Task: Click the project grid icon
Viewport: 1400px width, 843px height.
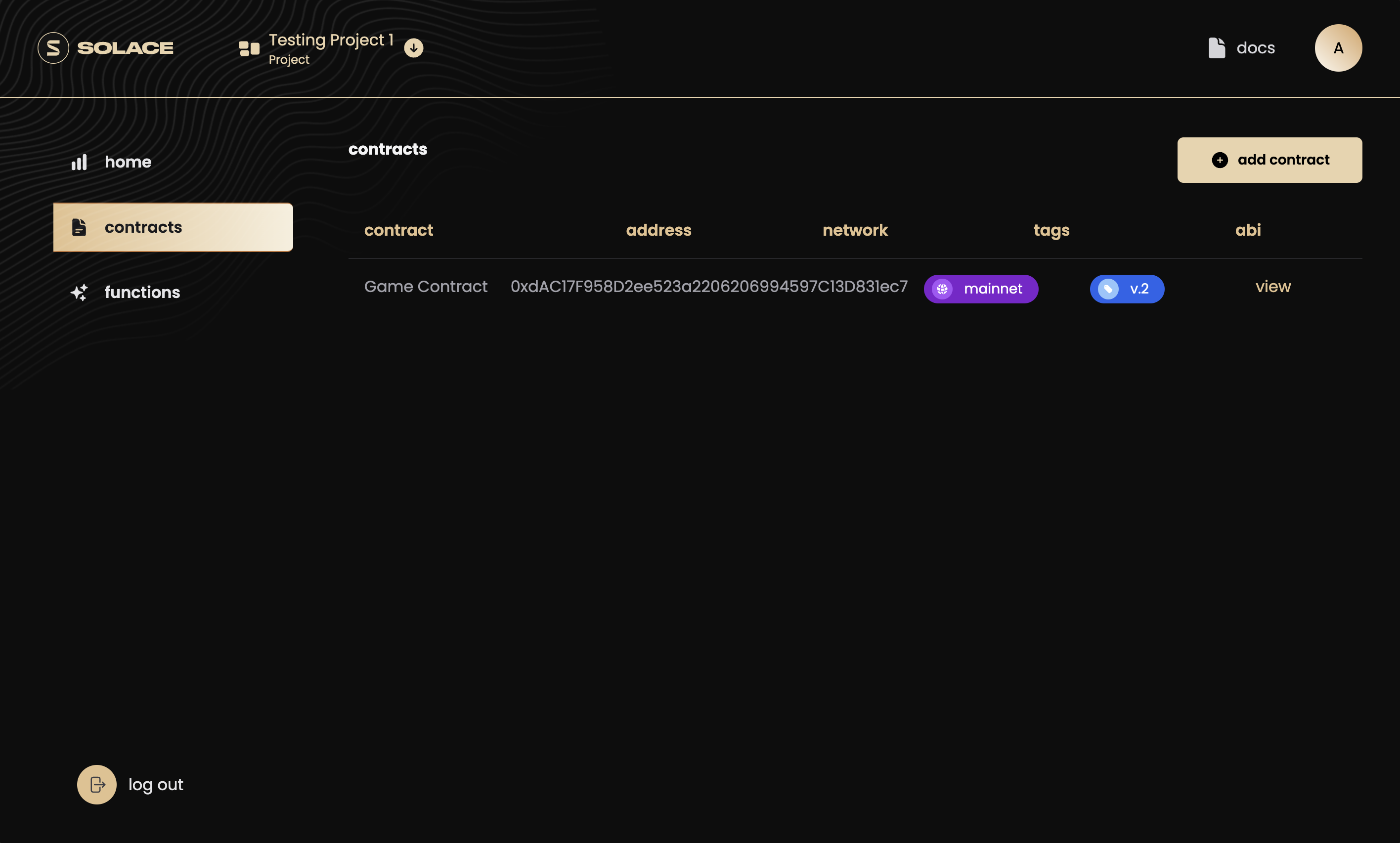Action: pos(249,48)
